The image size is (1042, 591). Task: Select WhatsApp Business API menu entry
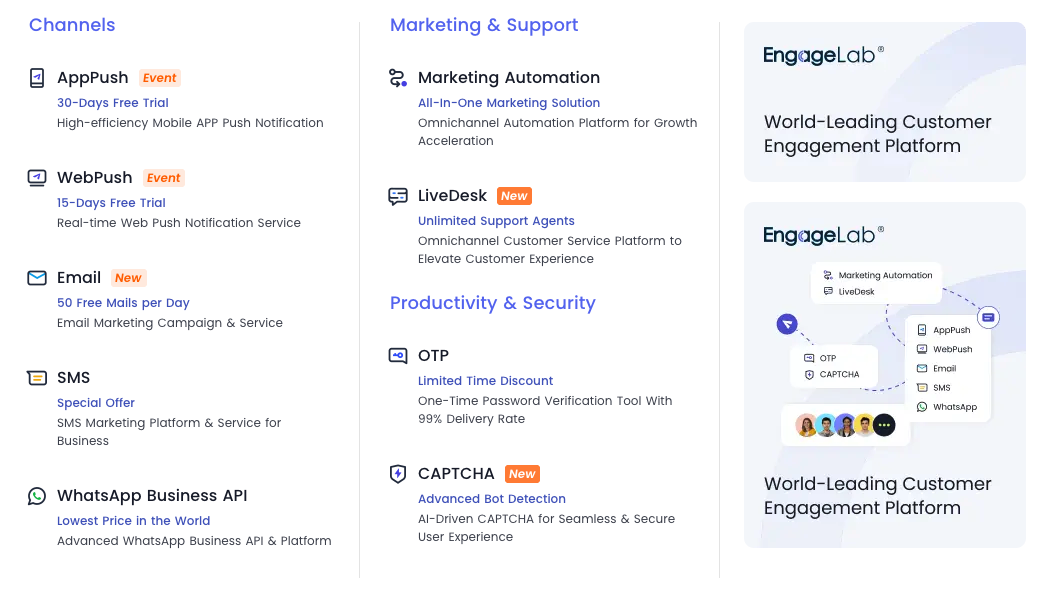click(152, 496)
